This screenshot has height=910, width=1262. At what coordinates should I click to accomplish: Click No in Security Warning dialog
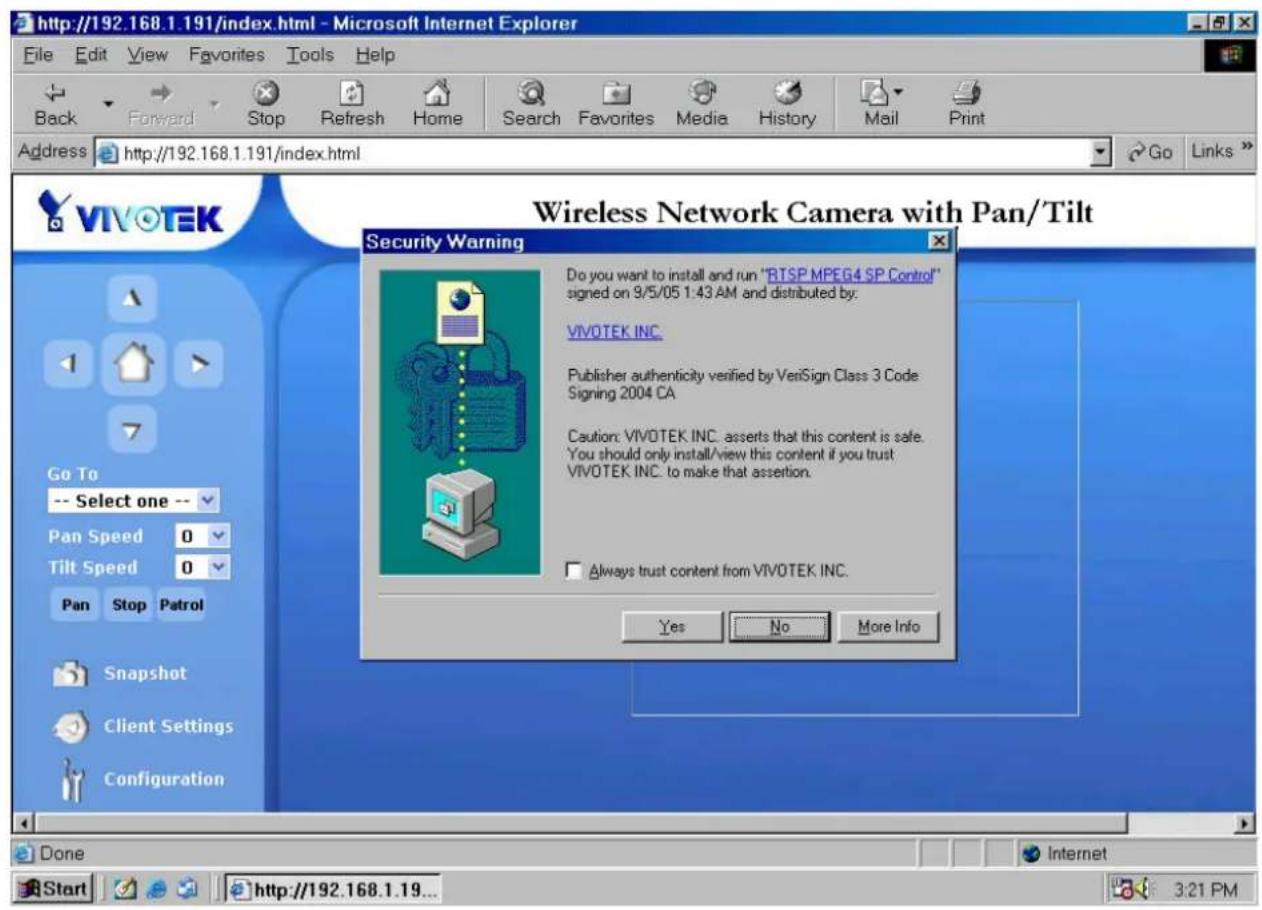779,627
